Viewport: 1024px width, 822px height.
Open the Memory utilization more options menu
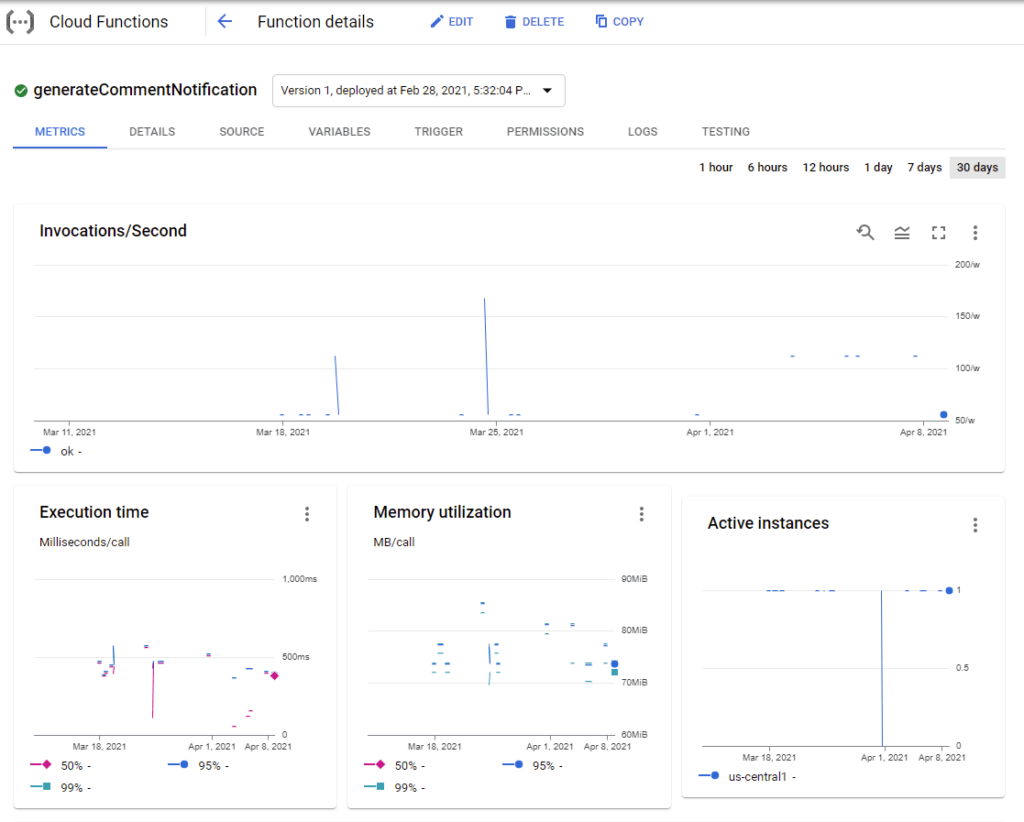pos(641,514)
